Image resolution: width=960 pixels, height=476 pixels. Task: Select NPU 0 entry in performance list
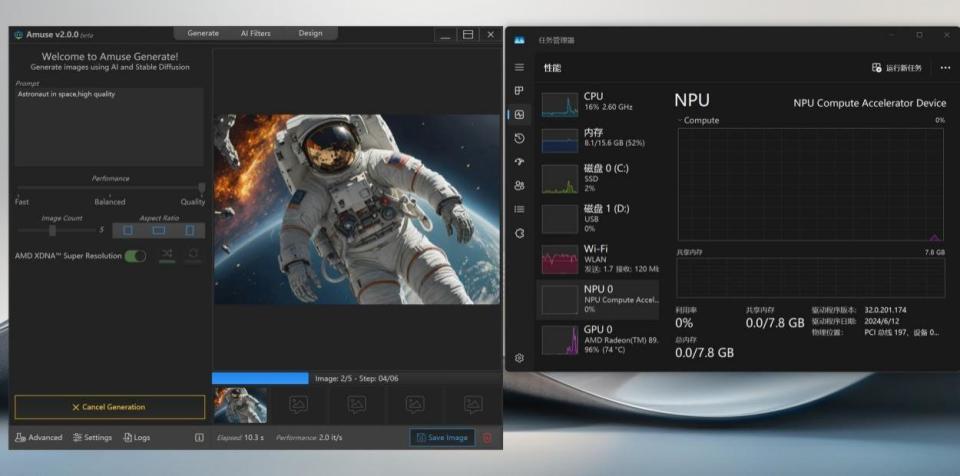tap(598, 300)
